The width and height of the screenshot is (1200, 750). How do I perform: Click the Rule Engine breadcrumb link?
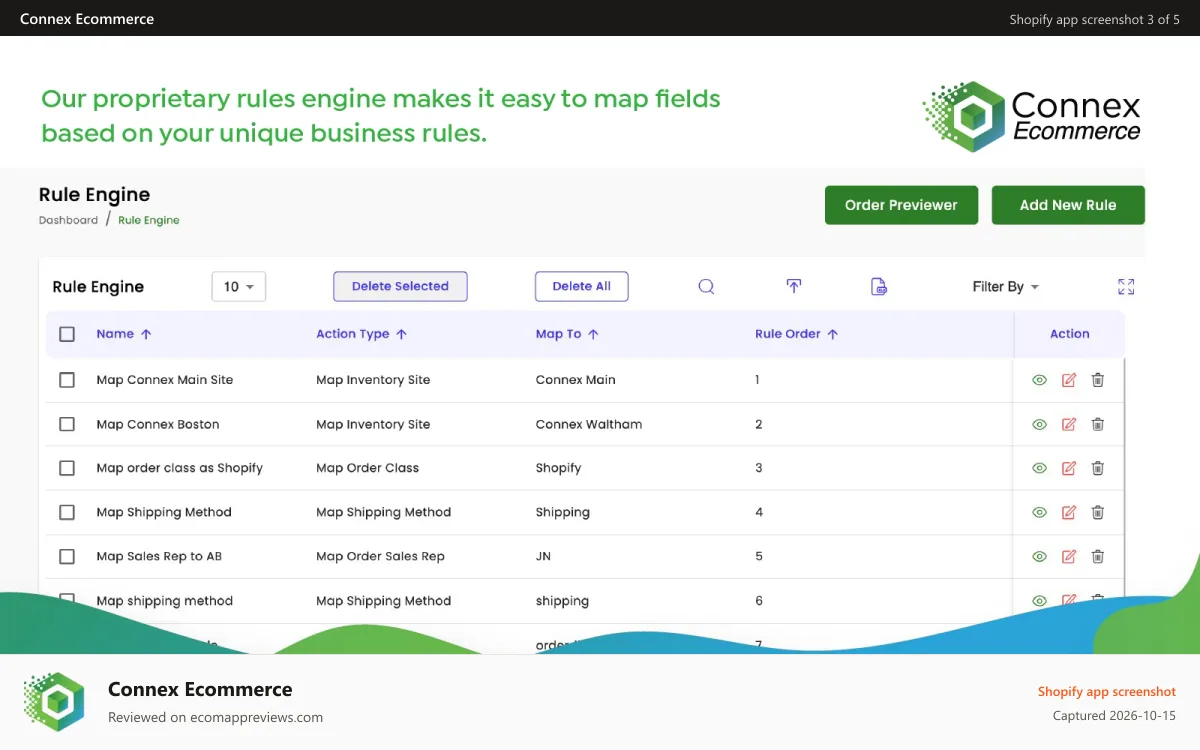[x=149, y=220]
